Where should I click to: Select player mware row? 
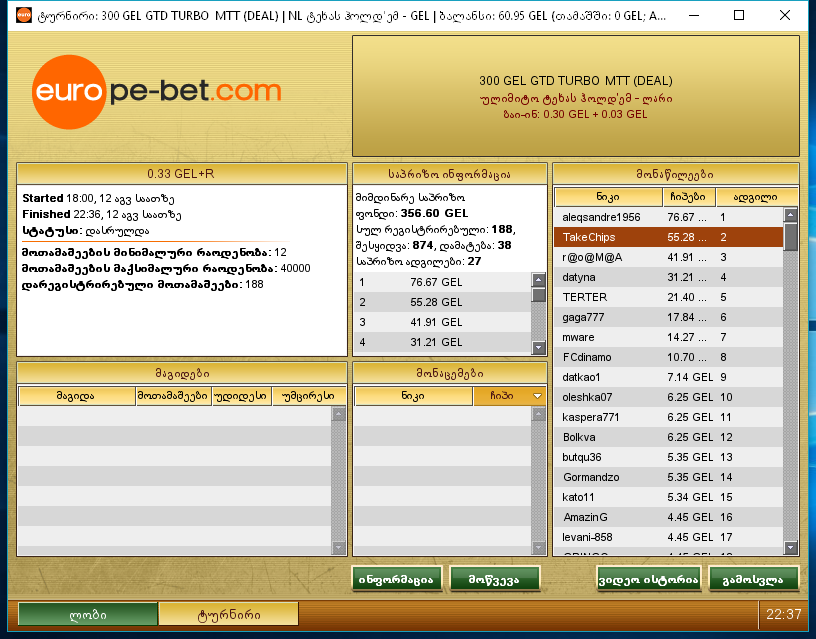coord(668,337)
